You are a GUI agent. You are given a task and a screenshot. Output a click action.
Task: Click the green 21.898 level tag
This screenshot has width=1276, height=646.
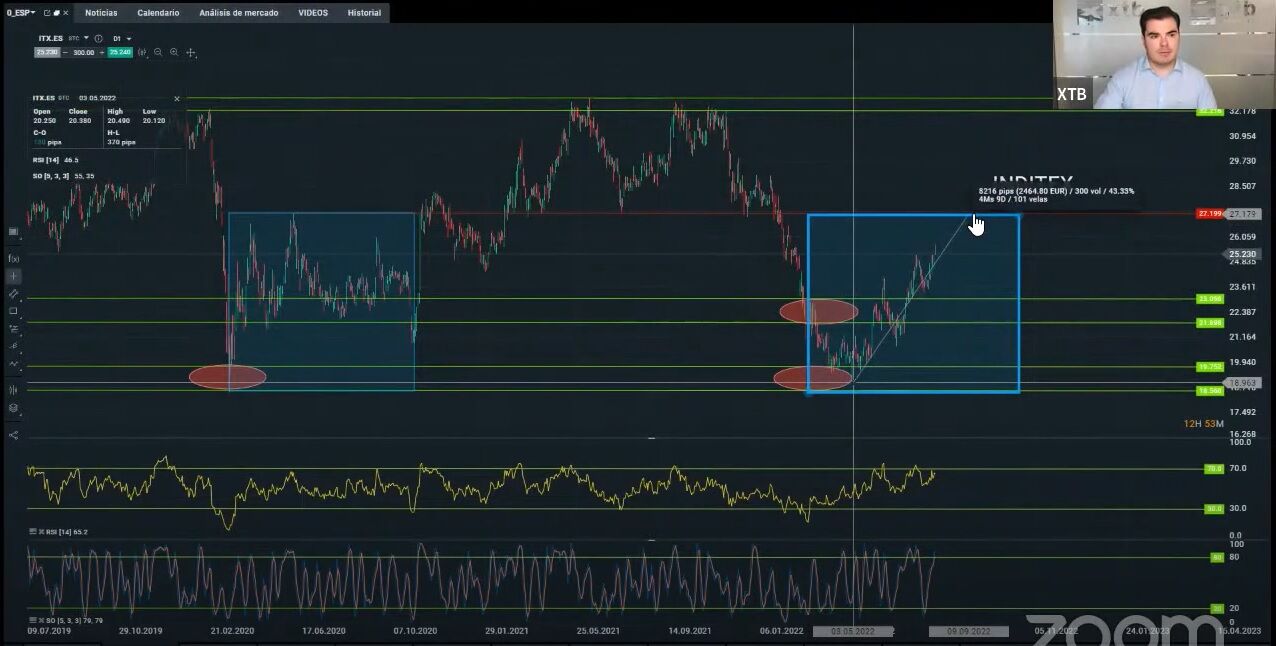point(1210,322)
